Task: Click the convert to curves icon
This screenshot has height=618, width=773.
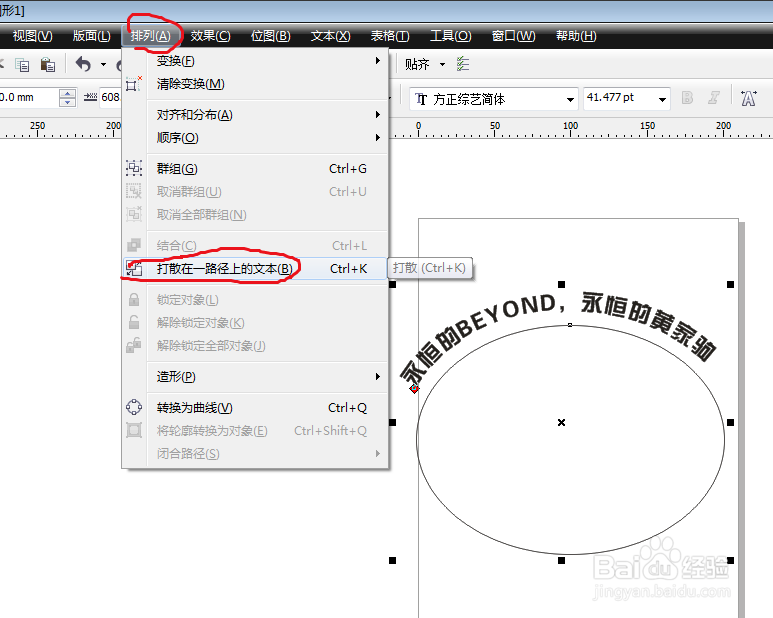Action: click(x=134, y=408)
